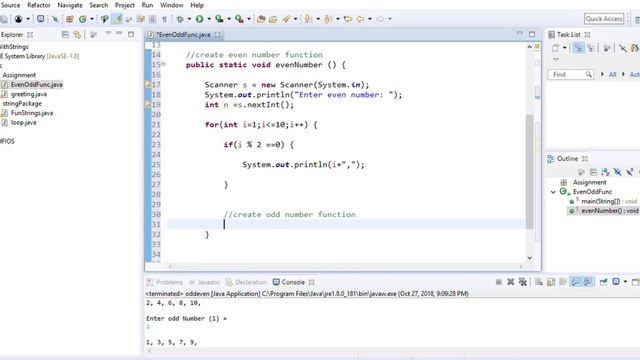Screen dimensions: 640x360
Task: Open the Project menu
Action: [x=124, y=5]
